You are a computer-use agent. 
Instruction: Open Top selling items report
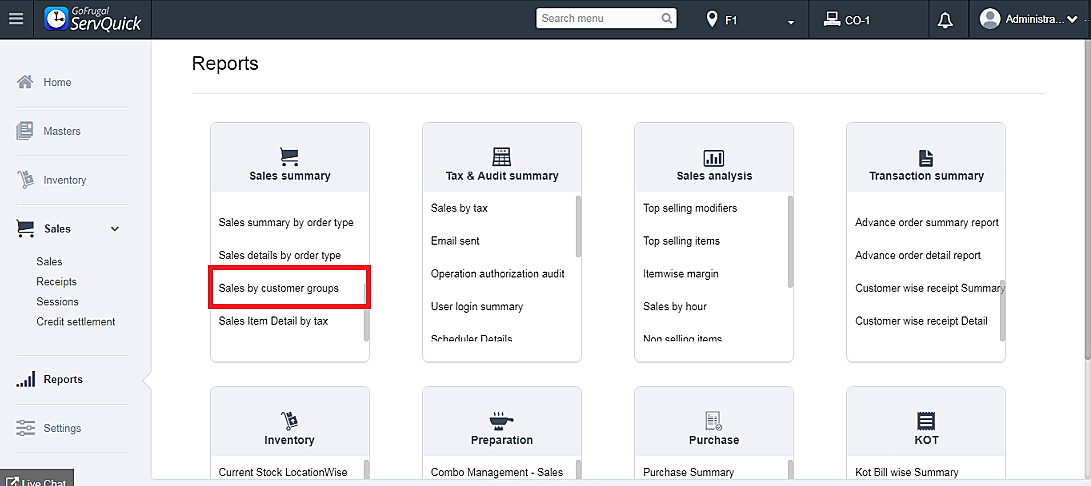(x=681, y=241)
